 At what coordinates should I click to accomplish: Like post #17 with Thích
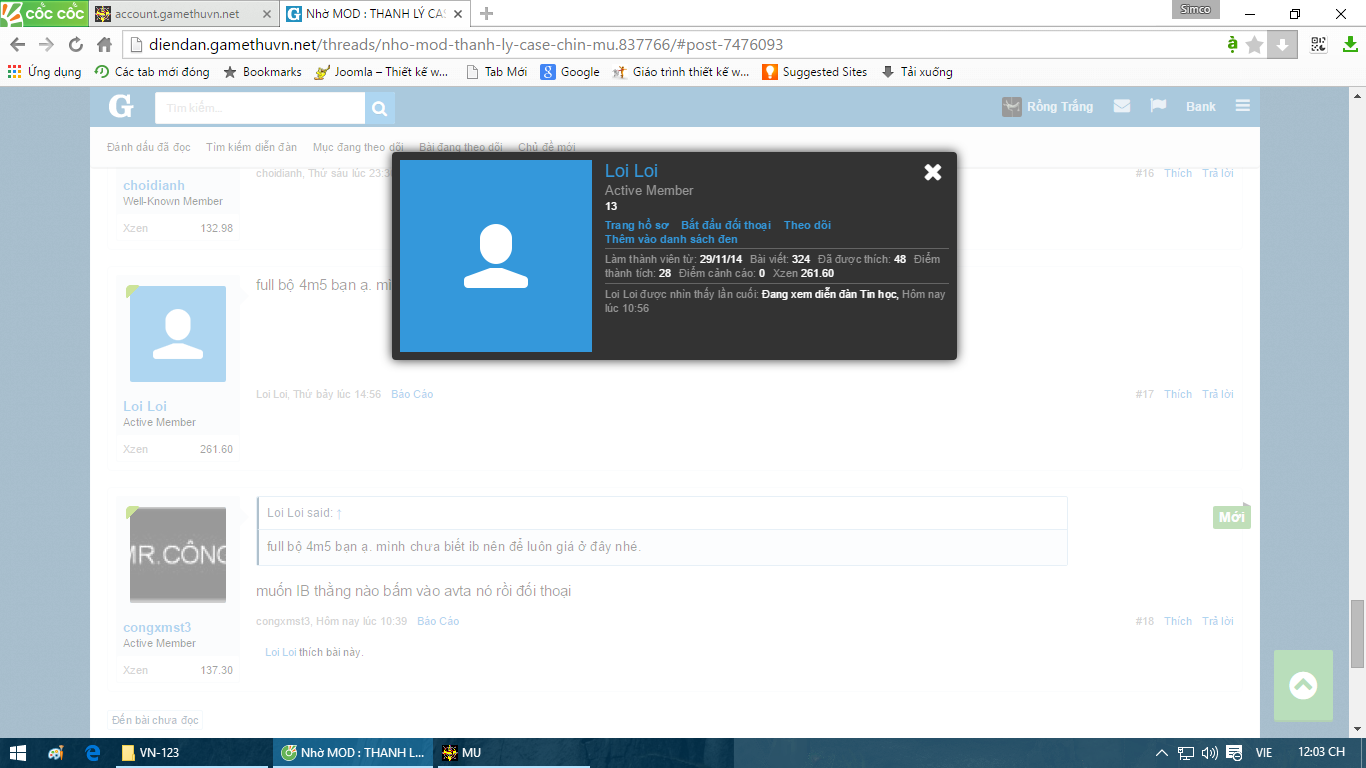(1178, 394)
